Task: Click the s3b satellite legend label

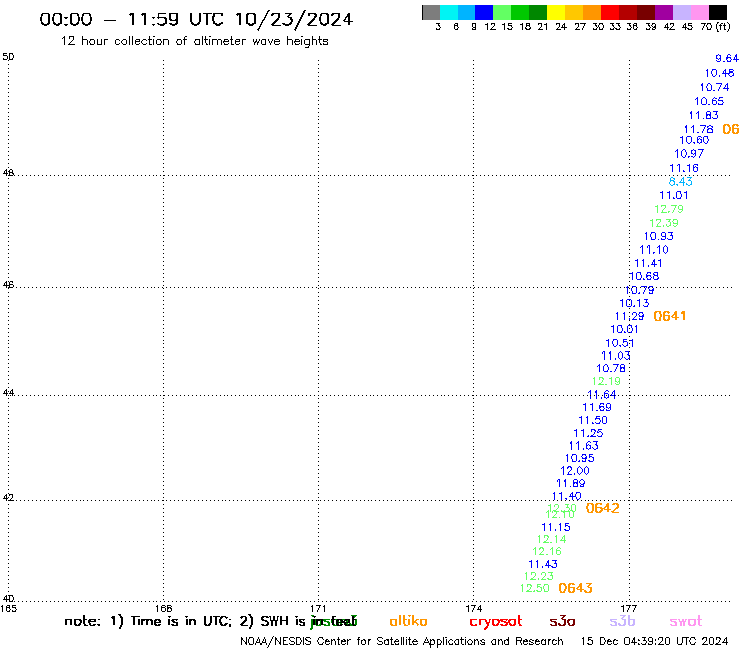Action: coord(622,621)
